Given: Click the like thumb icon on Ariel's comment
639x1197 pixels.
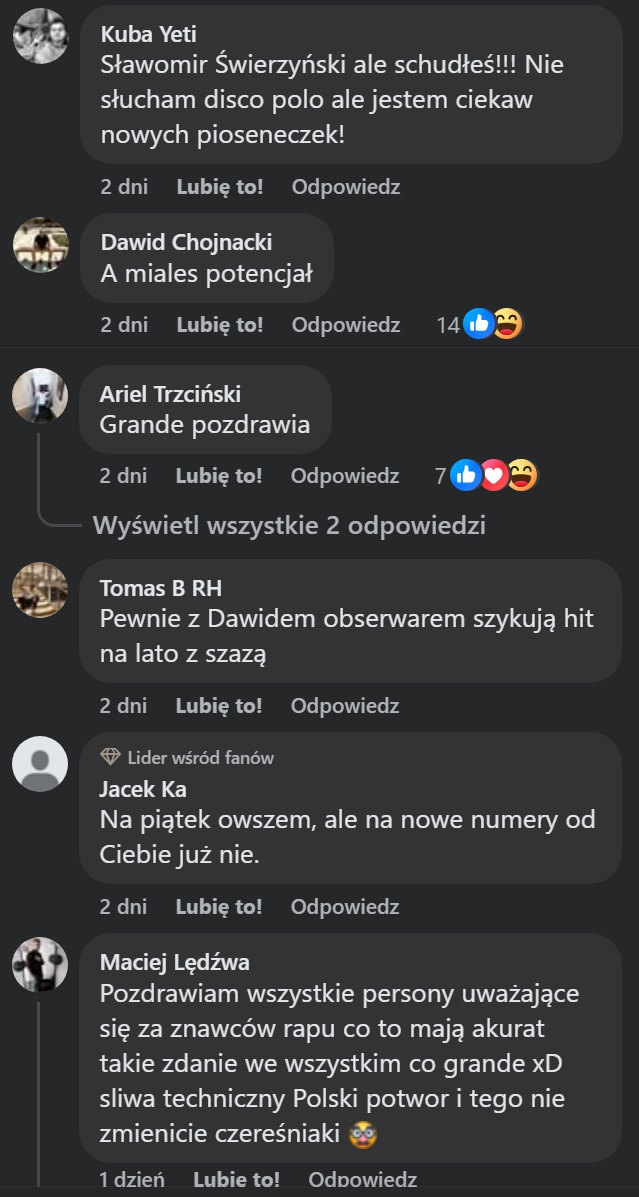Looking at the screenshot, I should coord(466,477).
